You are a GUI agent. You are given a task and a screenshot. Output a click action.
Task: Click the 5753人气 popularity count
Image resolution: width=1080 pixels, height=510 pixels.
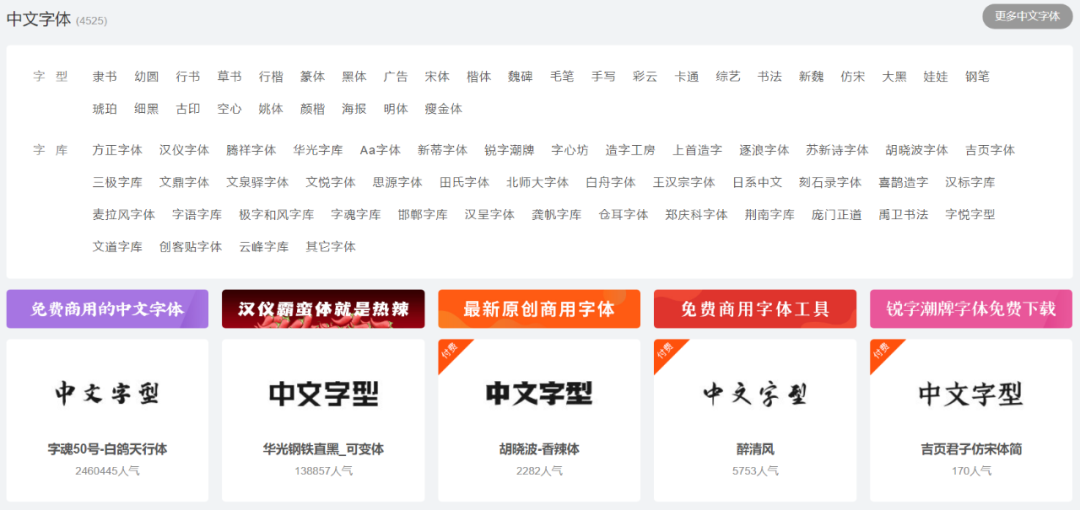(x=755, y=471)
